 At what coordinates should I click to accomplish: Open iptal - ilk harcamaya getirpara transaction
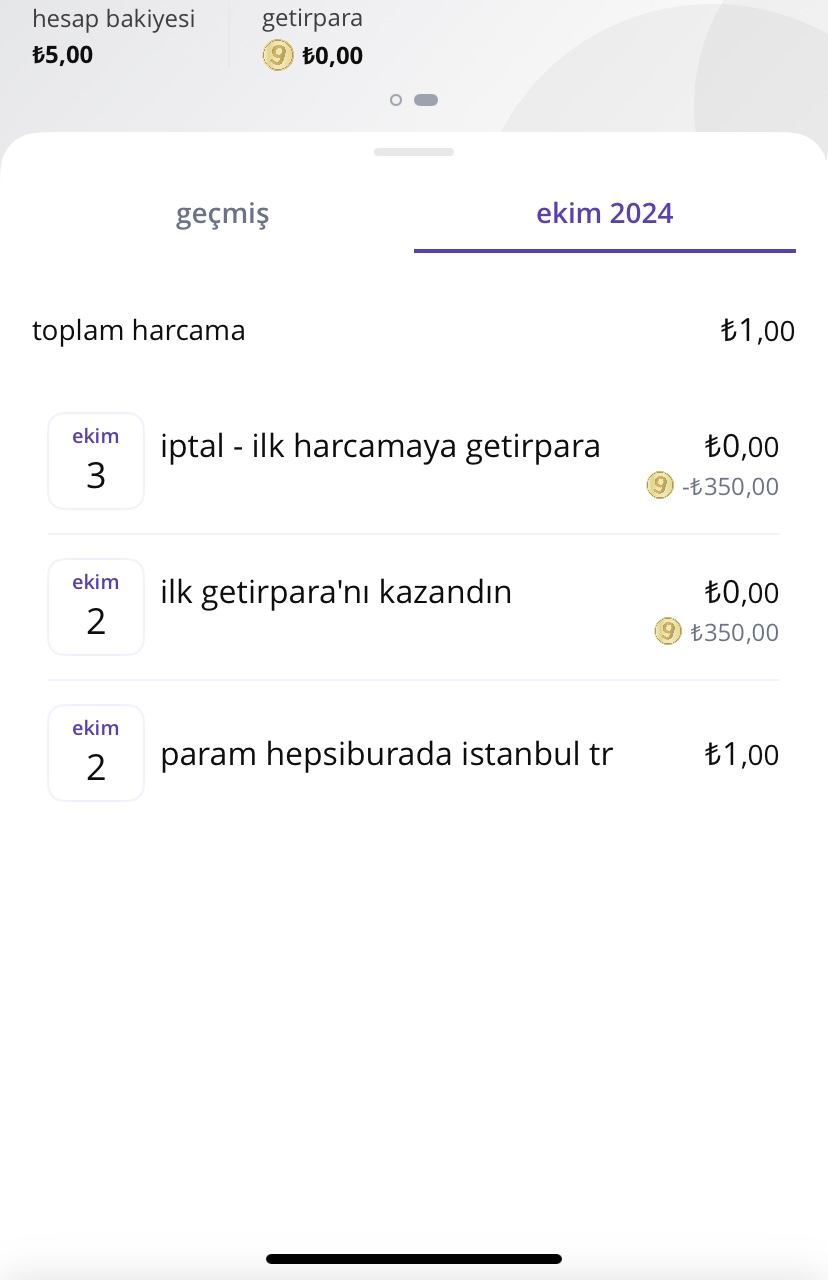pyautogui.click(x=414, y=461)
